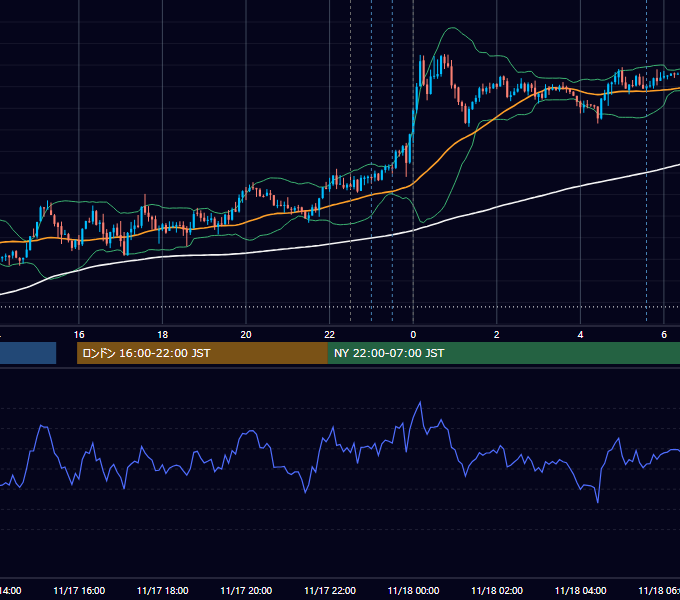Click the 22 hour label on the upper axis

pyautogui.click(x=330, y=334)
